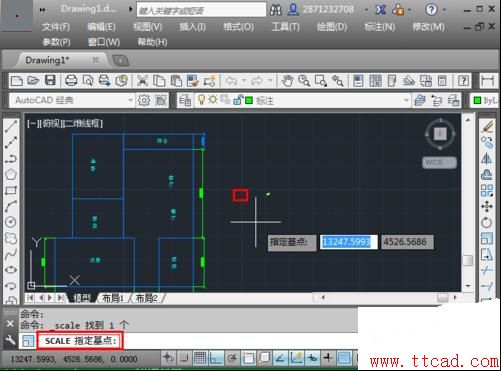Toggle layer on/off lightbulb icon
The width and height of the screenshot is (501, 371).
click(201, 100)
